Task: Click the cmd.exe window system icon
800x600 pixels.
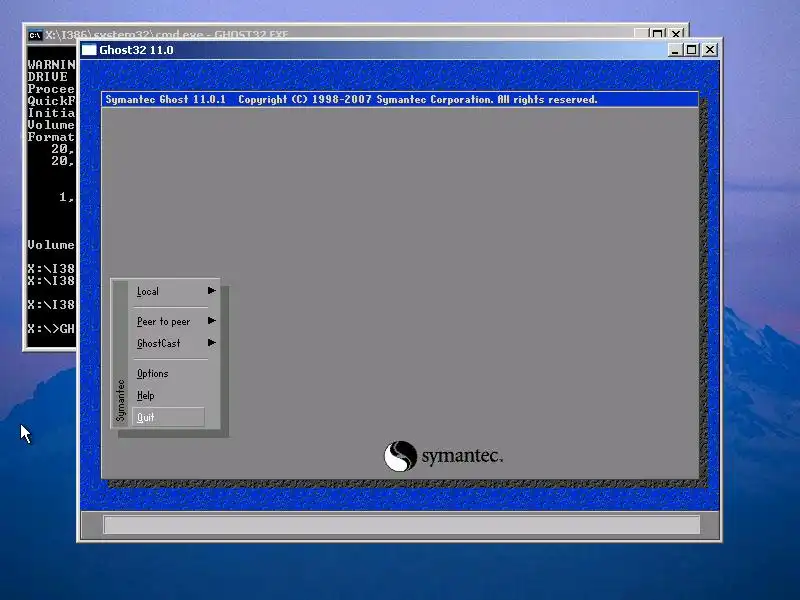Action: tap(35, 35)
